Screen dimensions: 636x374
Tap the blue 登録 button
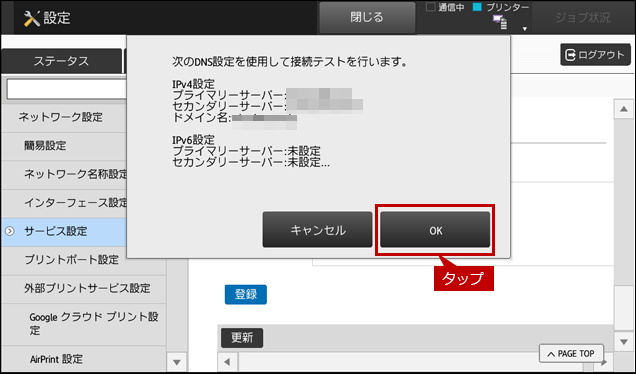coord(246,294)
